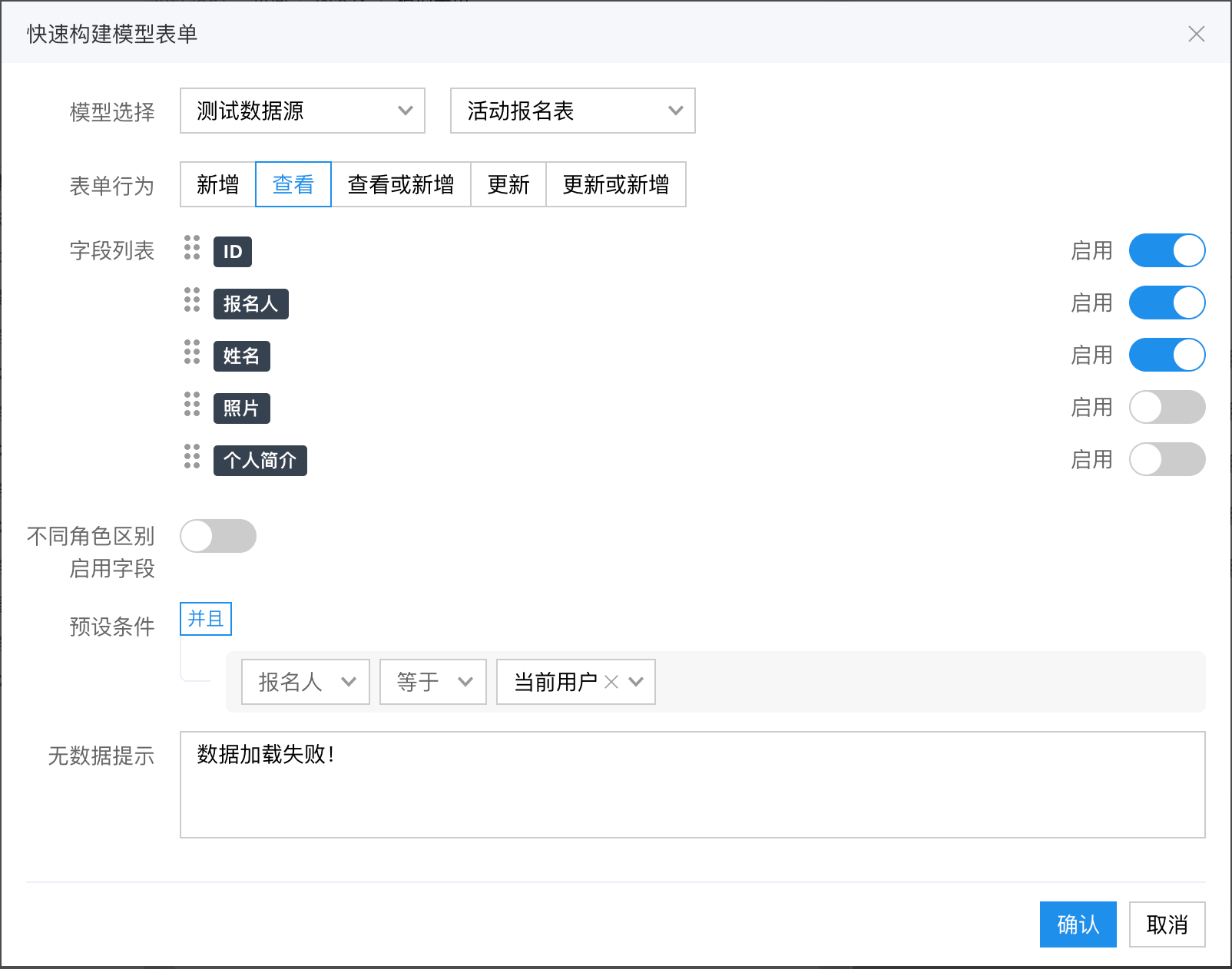Open the 报名人 condition field dropdown

coord(306,682)
